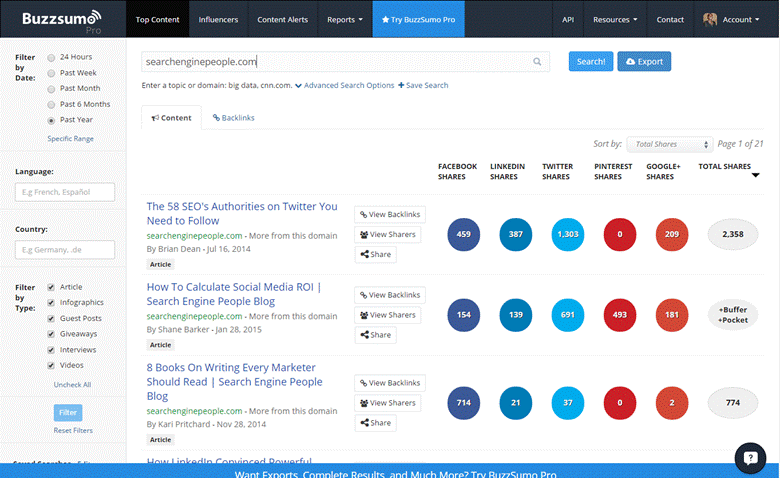Click the Language filter input field
This screenshot has width=780, height=478.
pos(65,192)
